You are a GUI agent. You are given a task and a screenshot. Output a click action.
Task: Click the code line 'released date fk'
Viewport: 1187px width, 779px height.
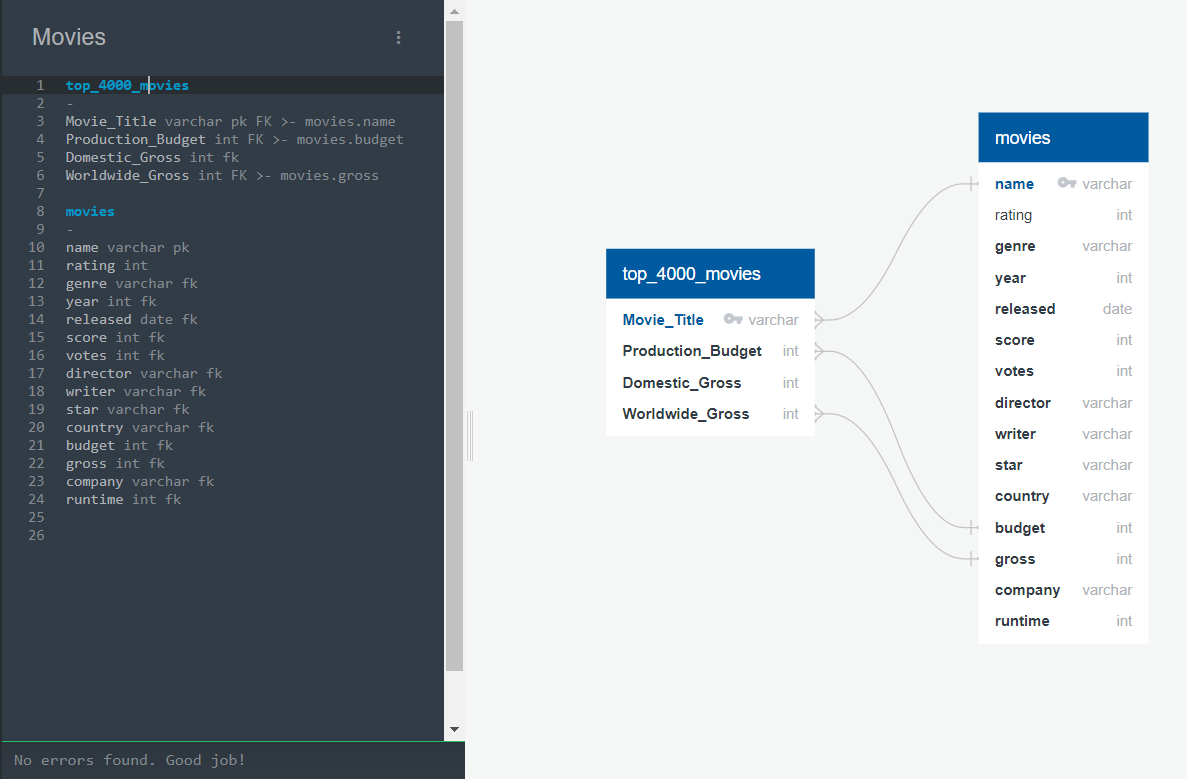[x=132, y=319]
